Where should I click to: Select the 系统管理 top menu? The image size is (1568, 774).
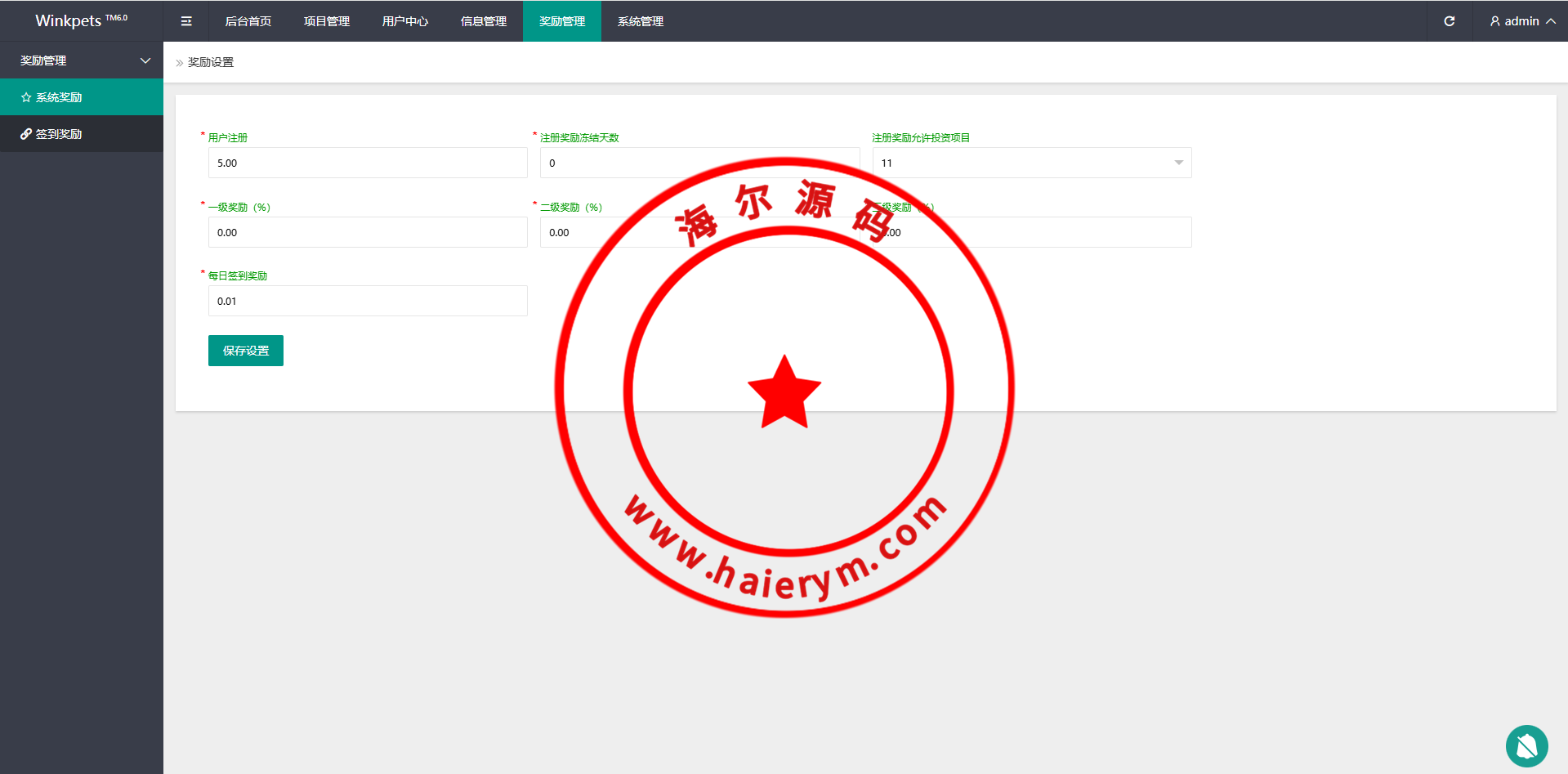pyautogui.click(x=641, y=21)
